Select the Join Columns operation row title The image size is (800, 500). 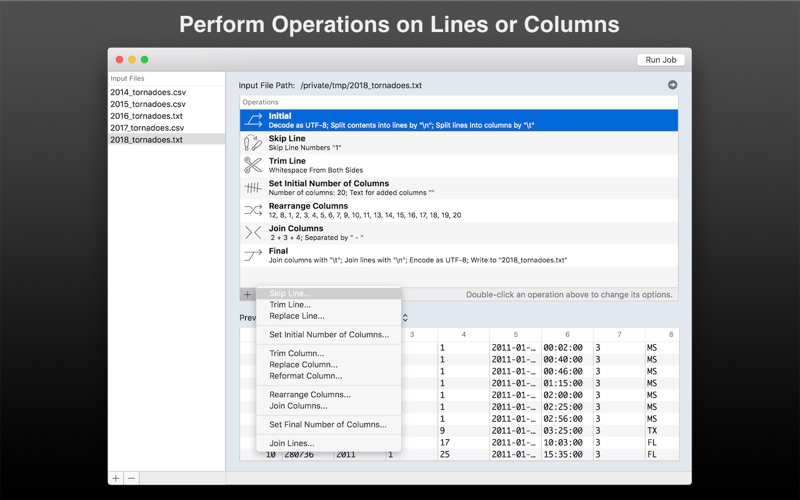296,228
